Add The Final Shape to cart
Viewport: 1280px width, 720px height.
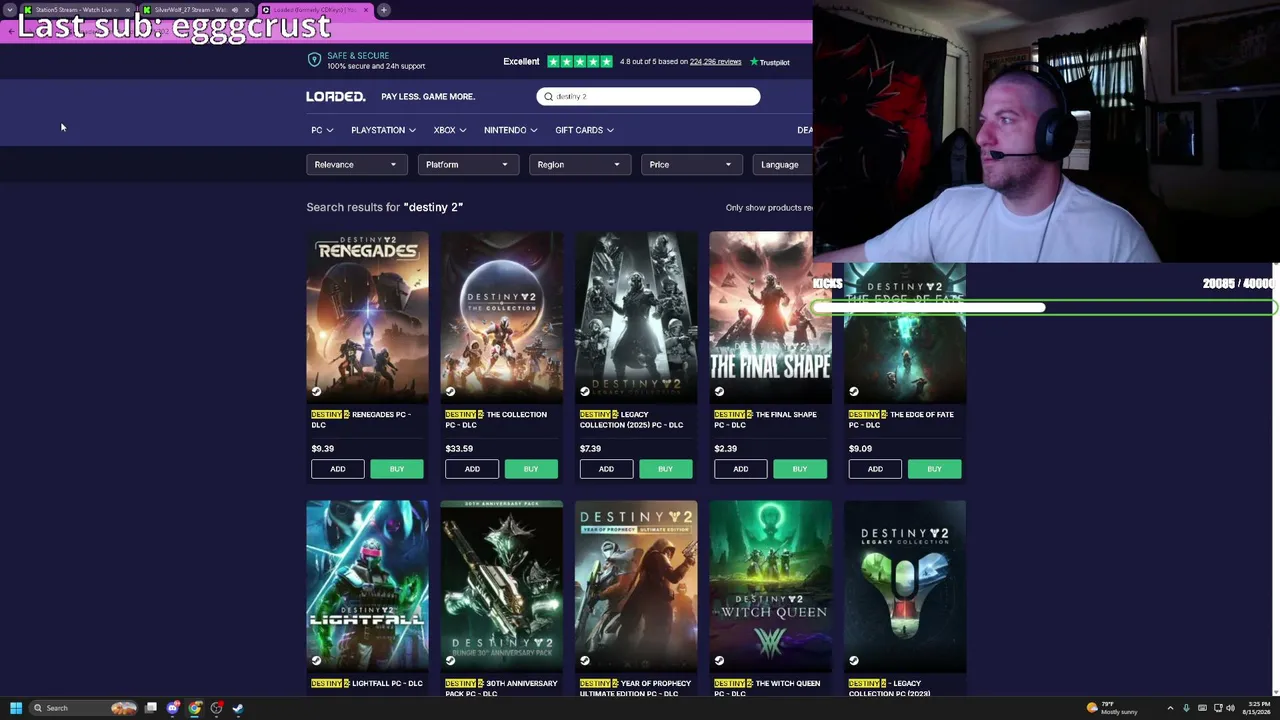[741, 469]
